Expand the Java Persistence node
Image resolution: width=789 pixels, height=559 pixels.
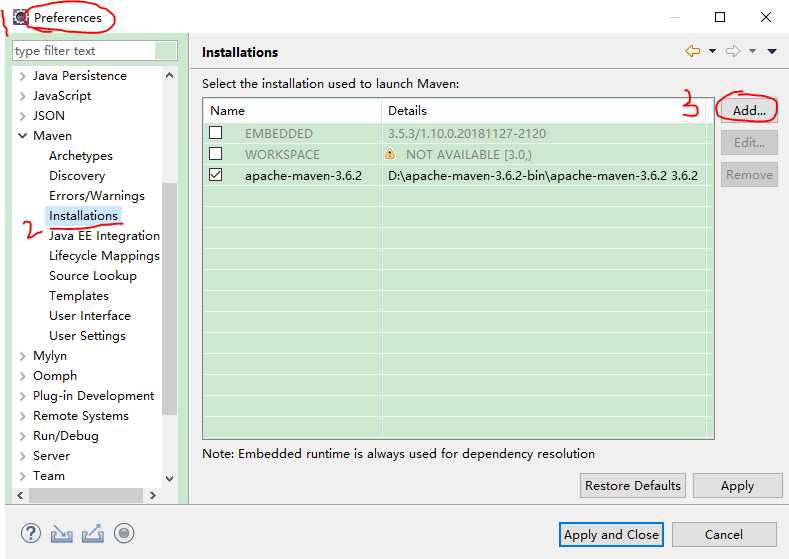click(x=23, y=76)
